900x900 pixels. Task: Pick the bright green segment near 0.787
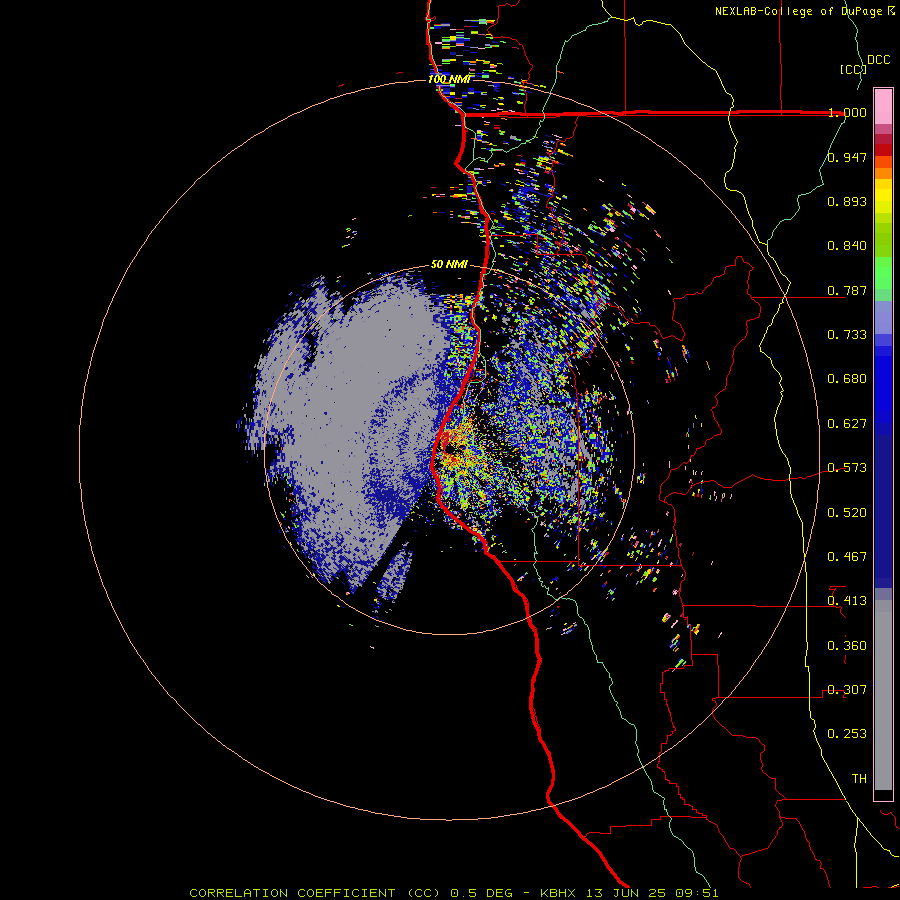(883, 273)
